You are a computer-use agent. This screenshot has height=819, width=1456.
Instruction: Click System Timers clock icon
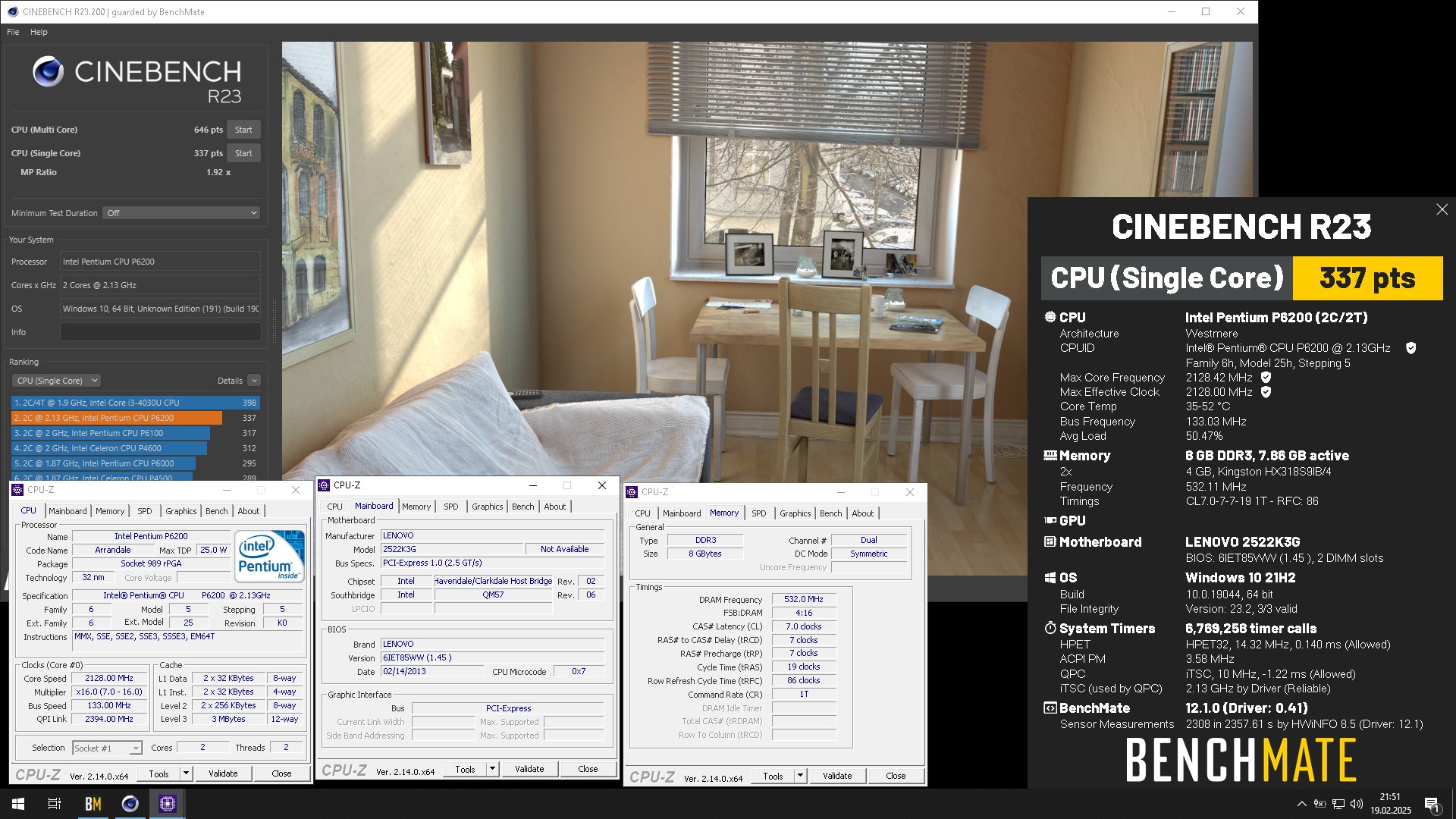(1050, 629)
